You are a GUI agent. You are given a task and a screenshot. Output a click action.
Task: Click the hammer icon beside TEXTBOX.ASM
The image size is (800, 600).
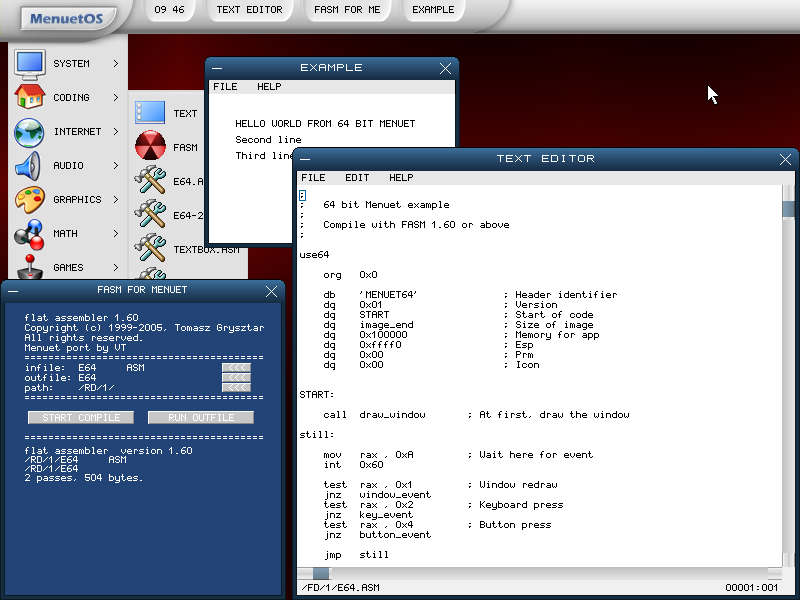[150, 248]
